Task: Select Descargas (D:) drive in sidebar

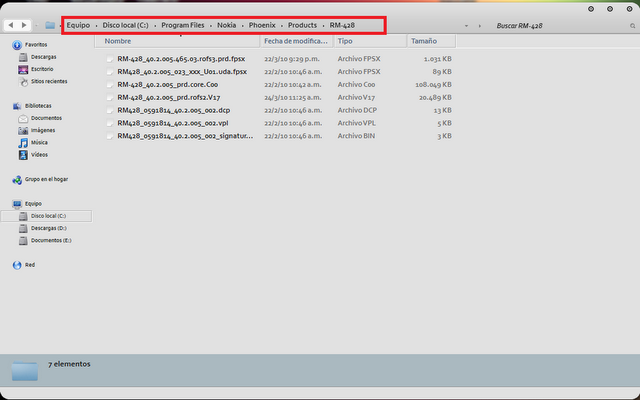Action: [49, 229]
